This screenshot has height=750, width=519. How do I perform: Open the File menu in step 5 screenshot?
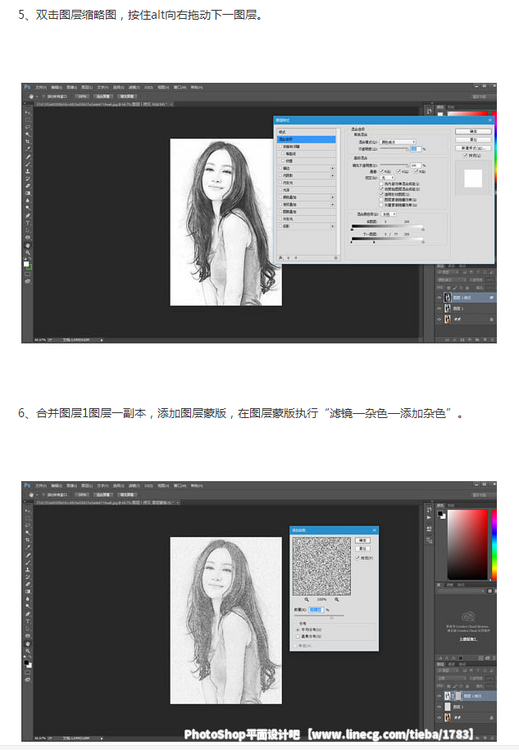coord(41,88)
